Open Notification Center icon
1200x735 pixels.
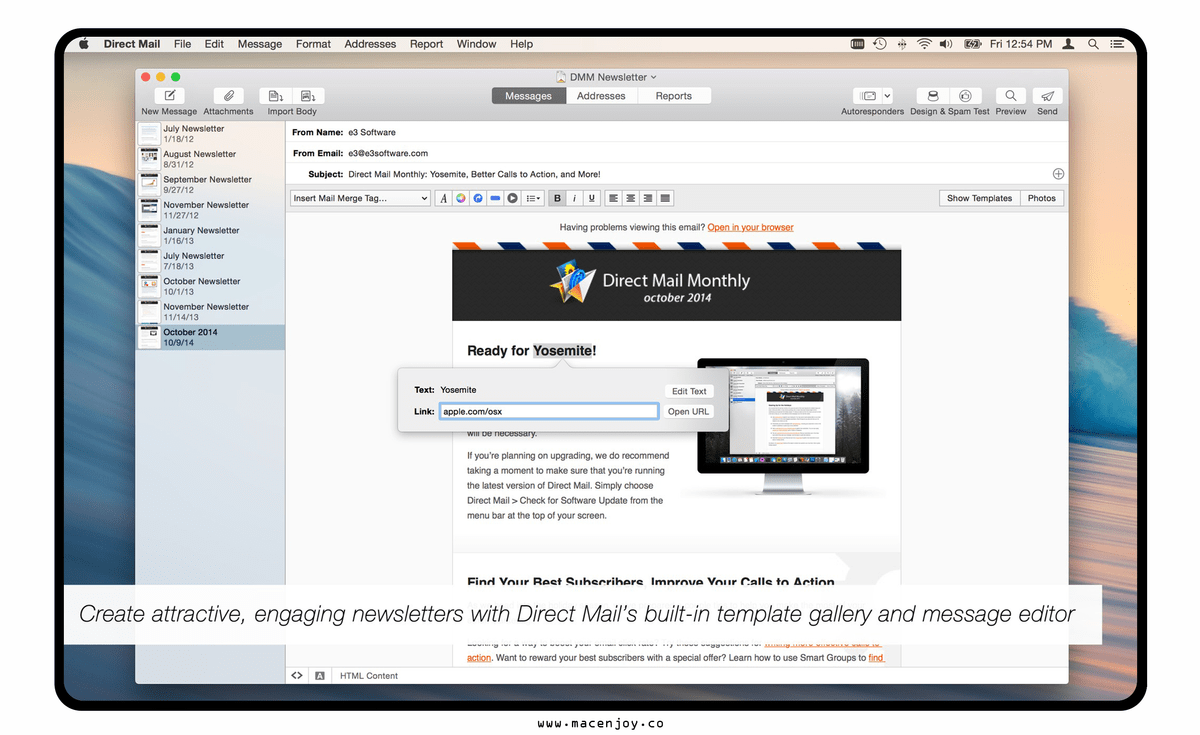1117,44
